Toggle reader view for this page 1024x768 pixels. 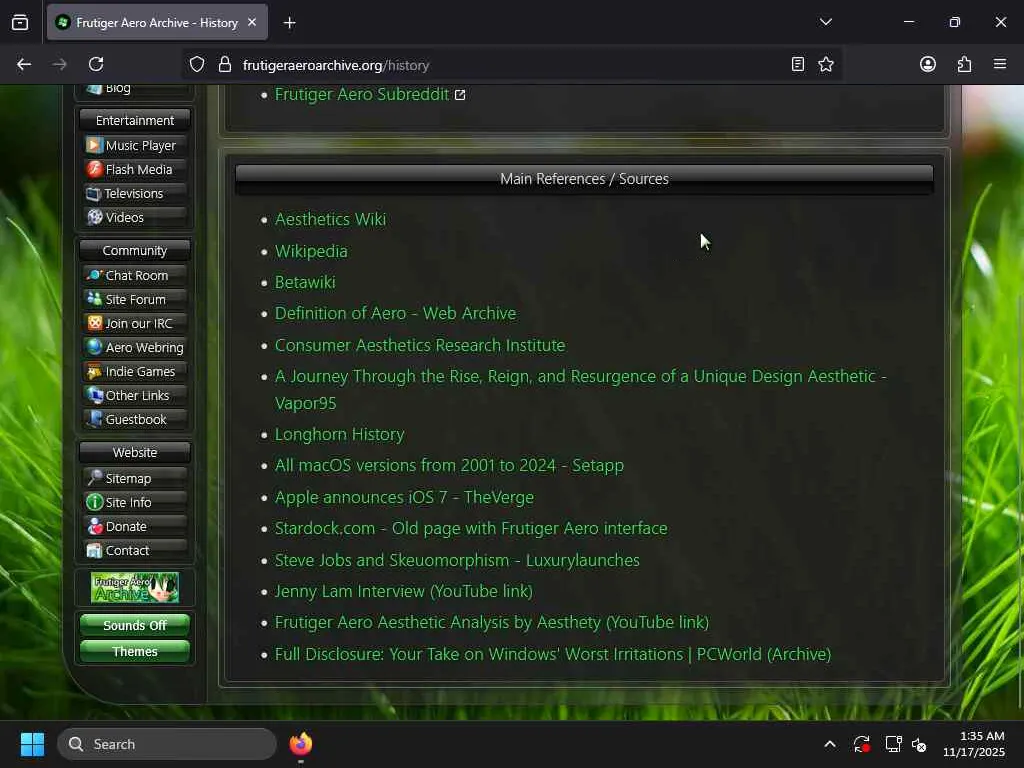point(797,64)
